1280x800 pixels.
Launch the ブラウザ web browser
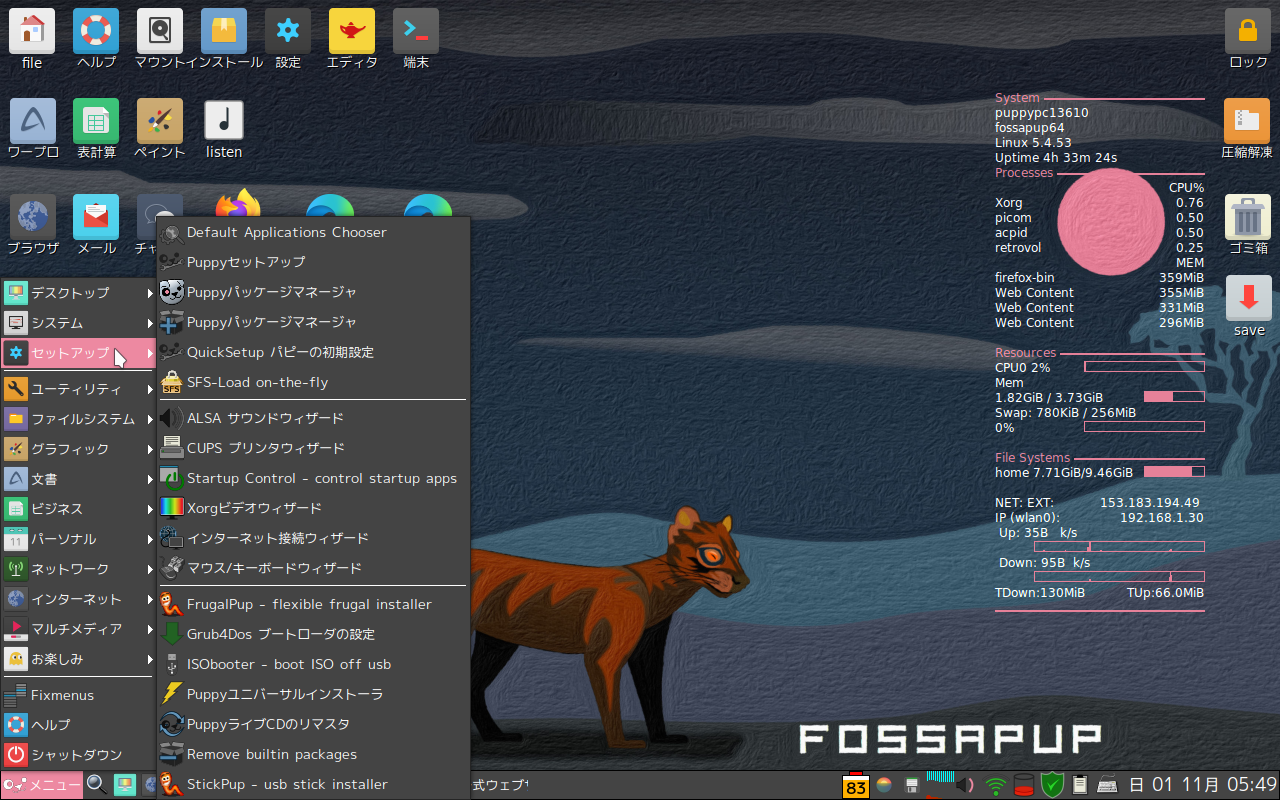point(32,218)
